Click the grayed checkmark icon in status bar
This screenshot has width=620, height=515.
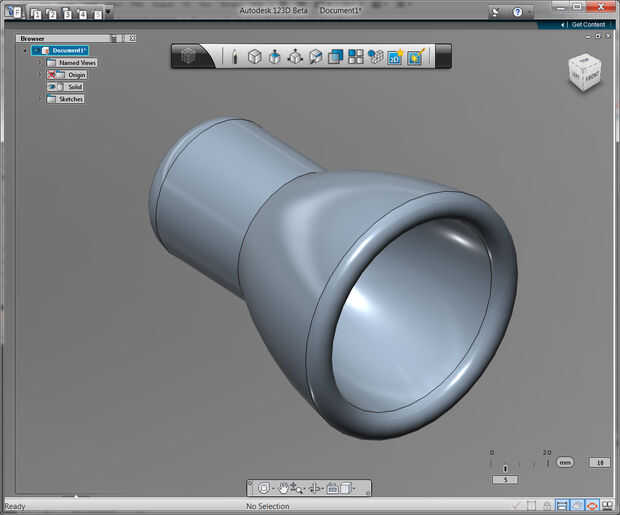[516, 506]
